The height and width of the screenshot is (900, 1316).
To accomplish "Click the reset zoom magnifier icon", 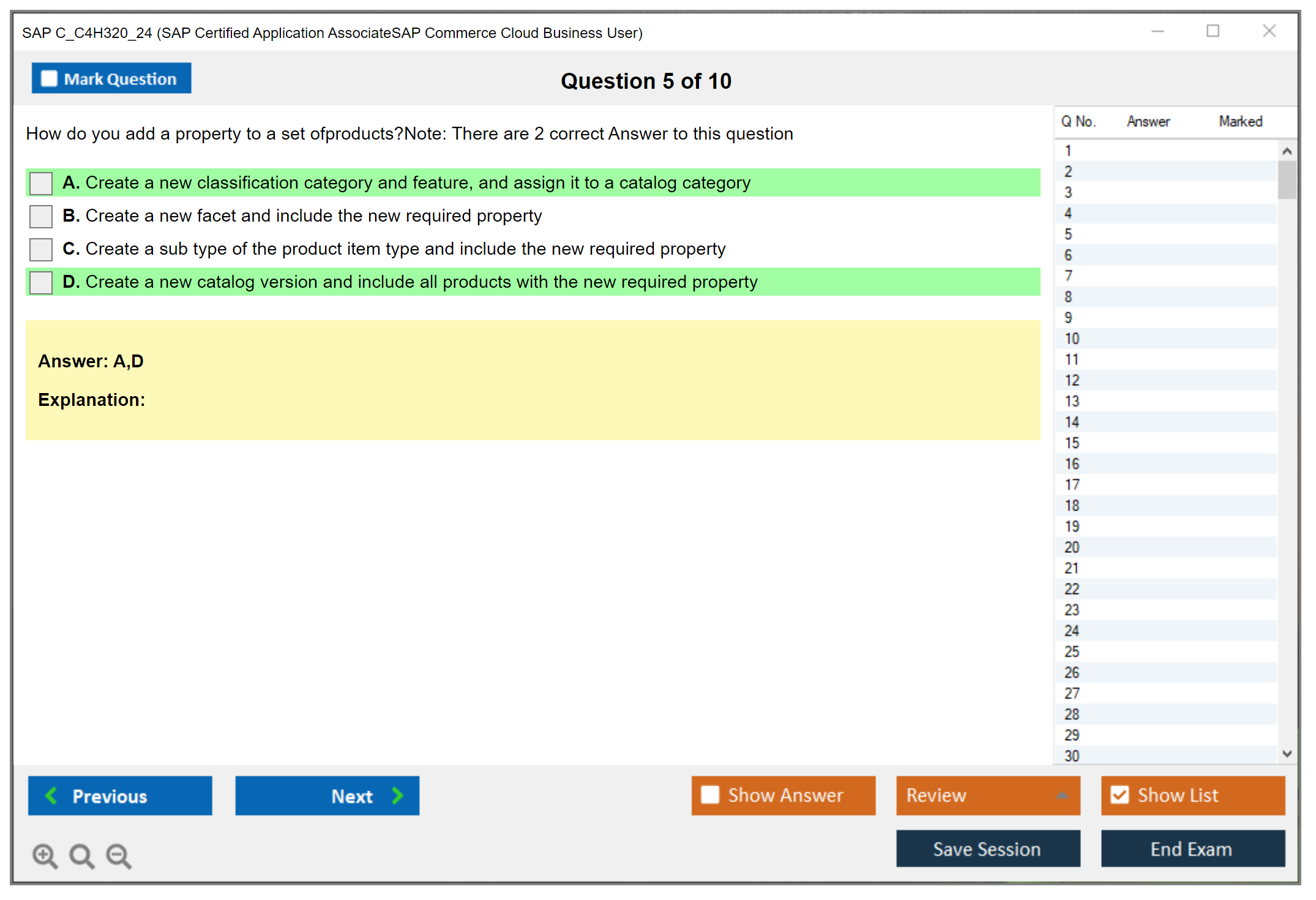I will click(81, 855).
